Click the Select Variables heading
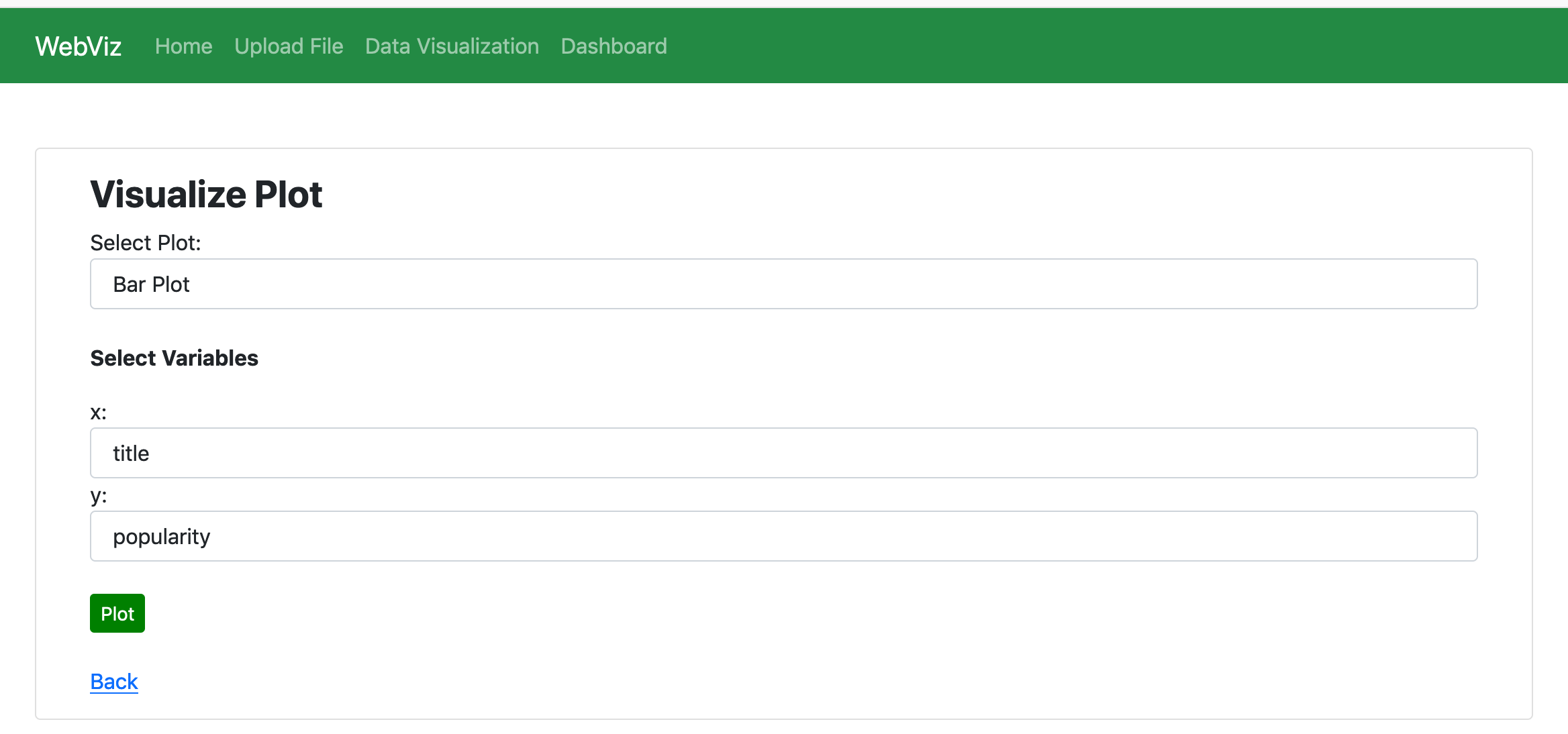The height and width of the screenshot is (734, 1568). coord(174,358)
